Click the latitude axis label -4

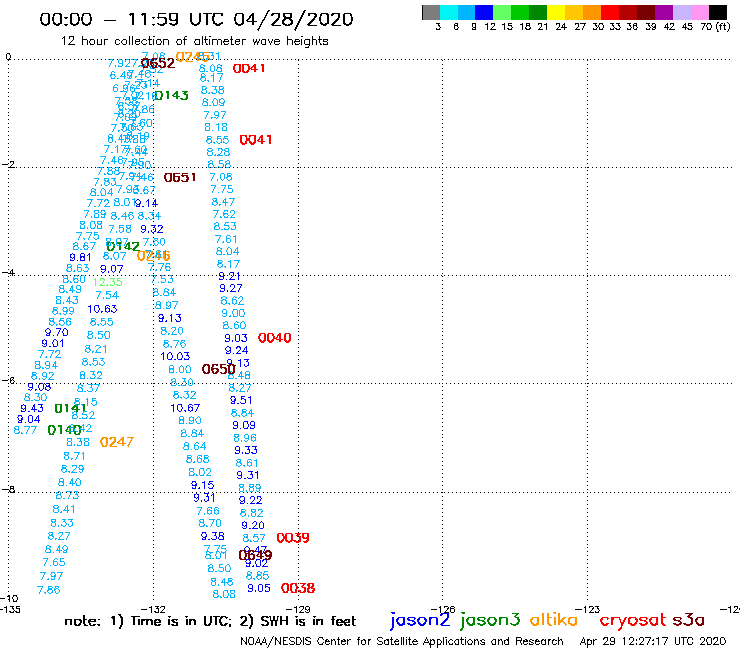tap(8, 273)
